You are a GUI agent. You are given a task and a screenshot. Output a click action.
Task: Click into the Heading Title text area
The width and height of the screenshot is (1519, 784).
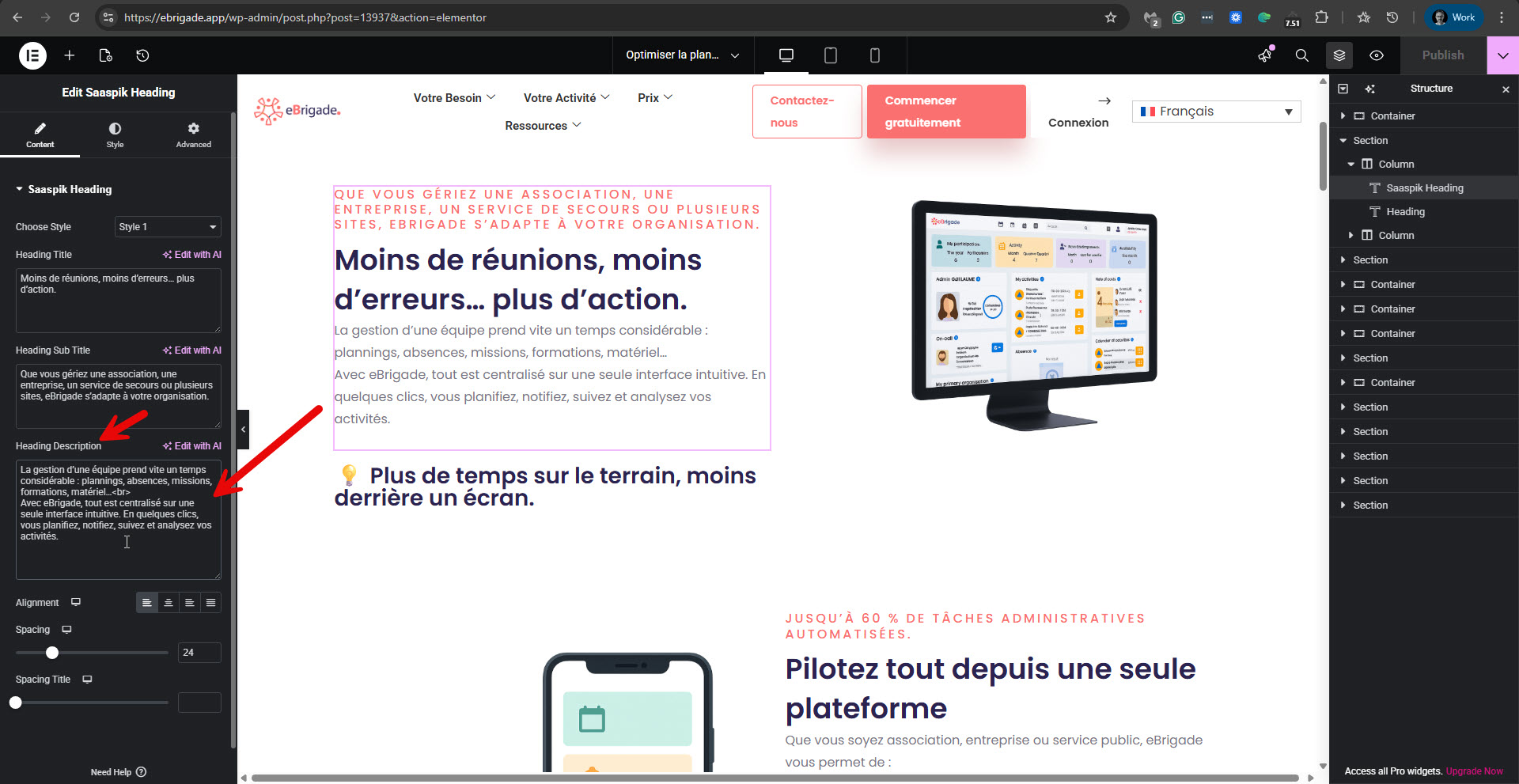point(119,301)
